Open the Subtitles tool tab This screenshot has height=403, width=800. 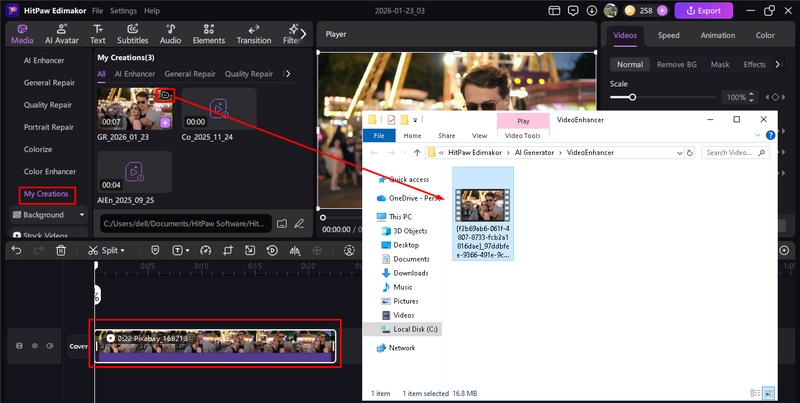pos(133,34)
